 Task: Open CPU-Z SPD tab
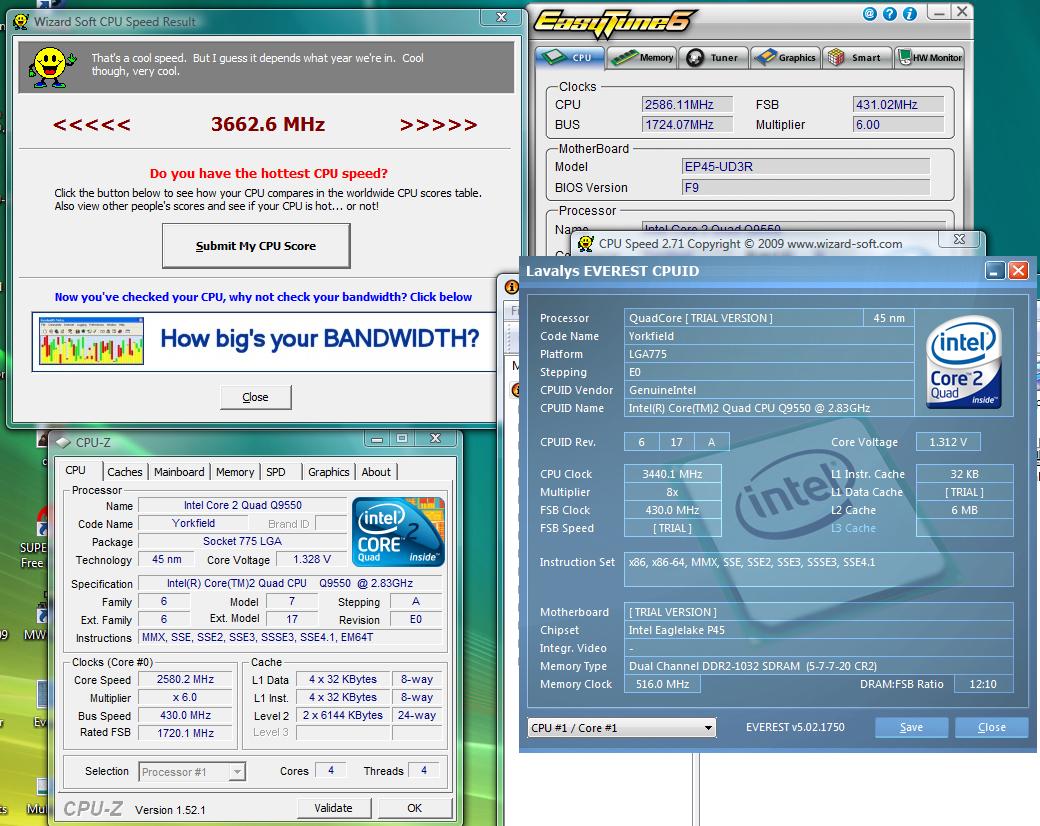coord(276,472)
